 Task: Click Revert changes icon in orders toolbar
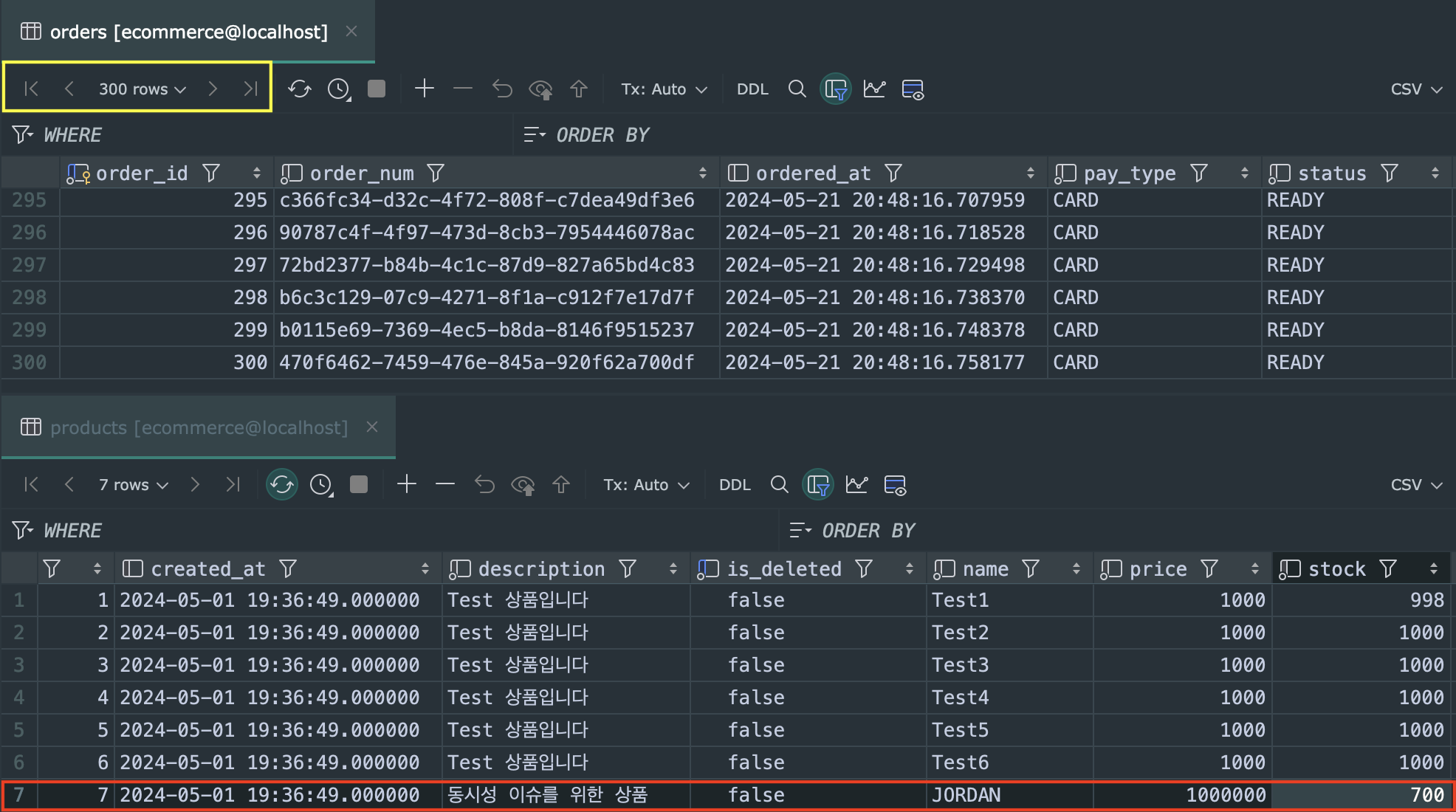tap(502, 89)
